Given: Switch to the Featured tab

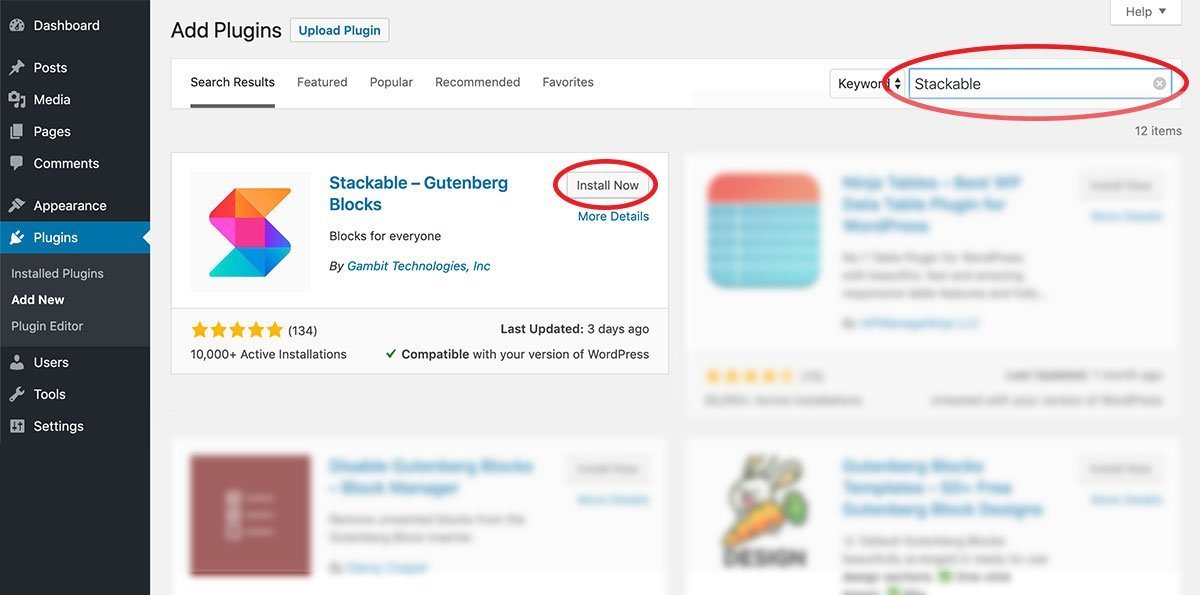Looking at the screenshot, I should 322,83.
